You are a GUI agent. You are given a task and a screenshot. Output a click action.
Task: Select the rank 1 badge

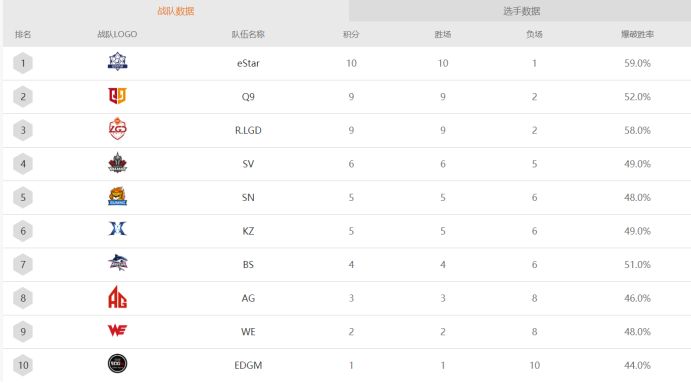coord(23,63)
